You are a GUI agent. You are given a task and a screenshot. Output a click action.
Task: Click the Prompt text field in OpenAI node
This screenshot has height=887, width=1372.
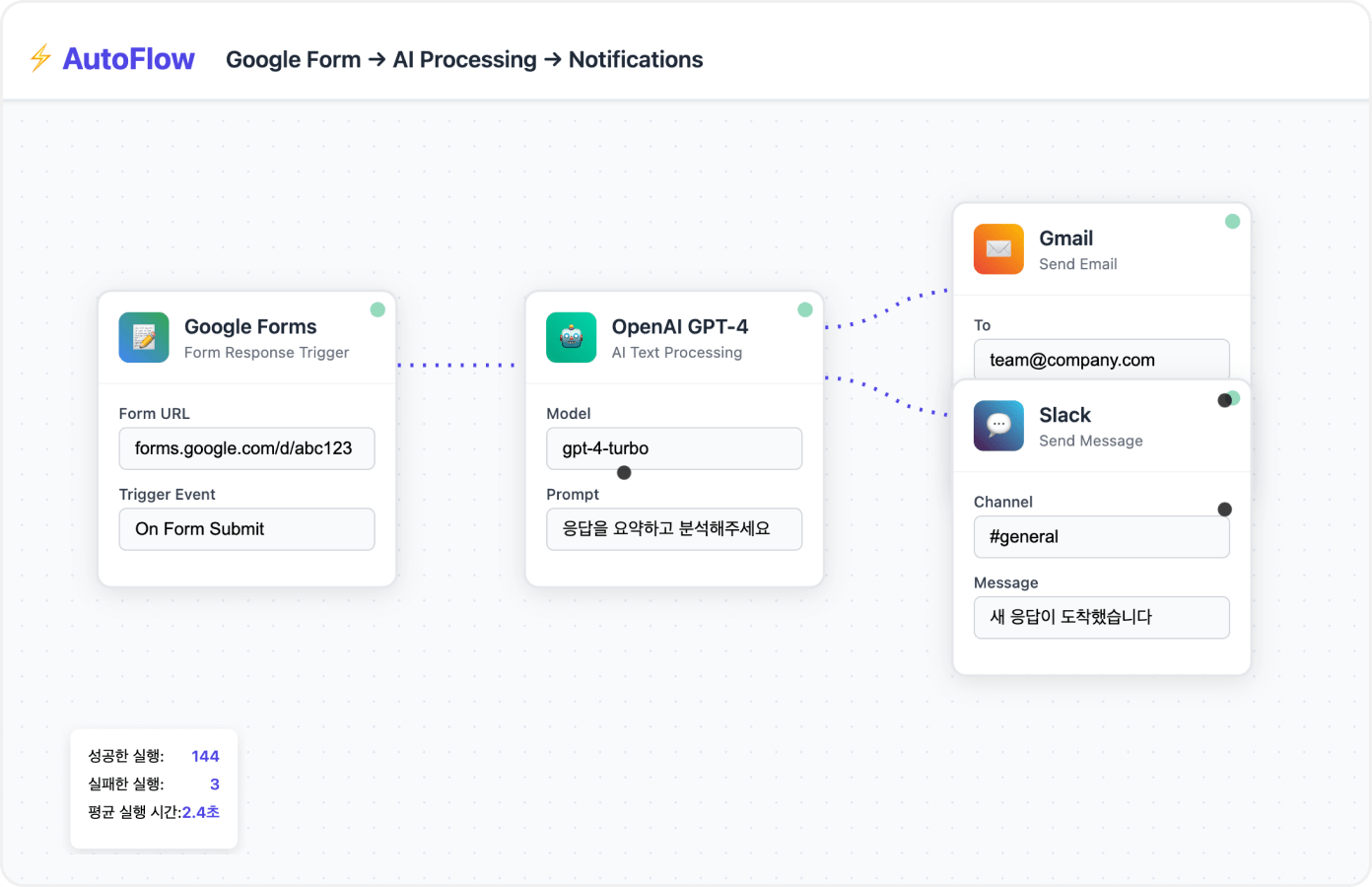674,529
